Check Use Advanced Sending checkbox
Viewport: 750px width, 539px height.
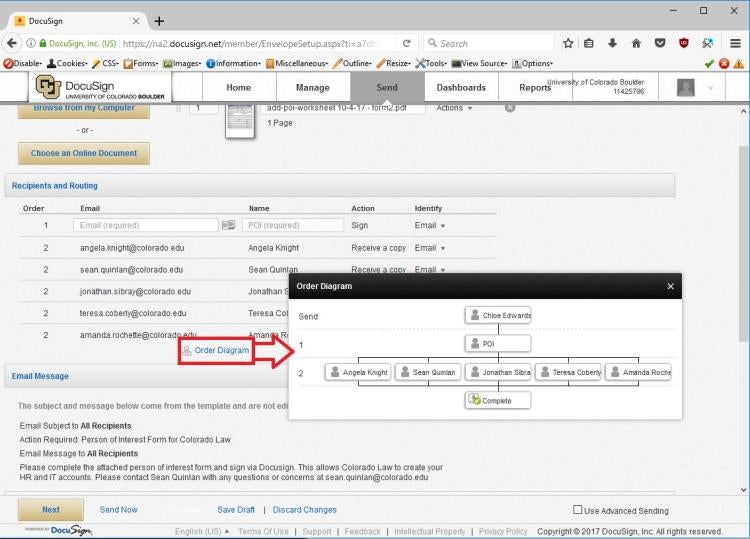578,510
